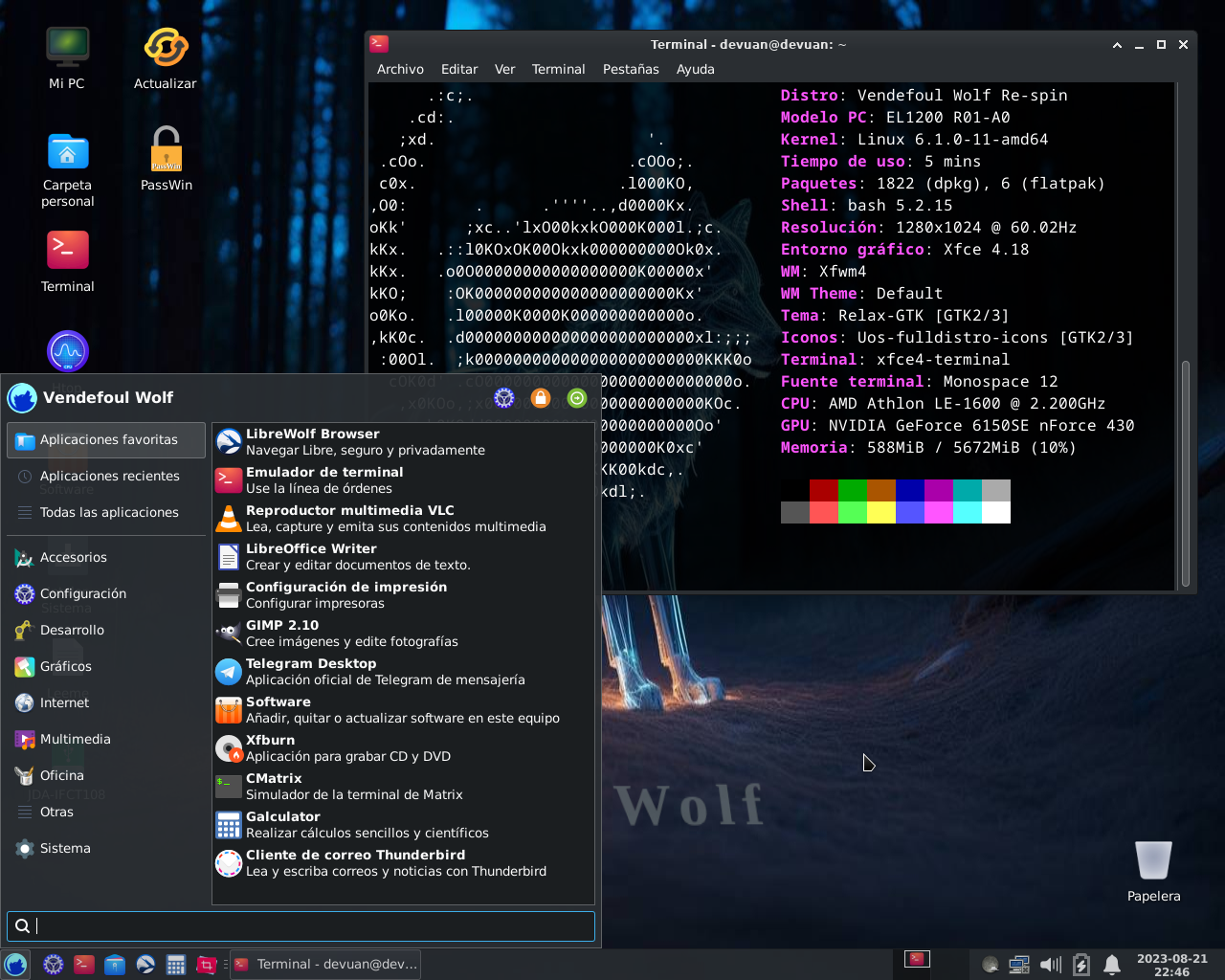1225x980 pixels.
Task: Open the network connections tray icon
Action: point(1019,965)
